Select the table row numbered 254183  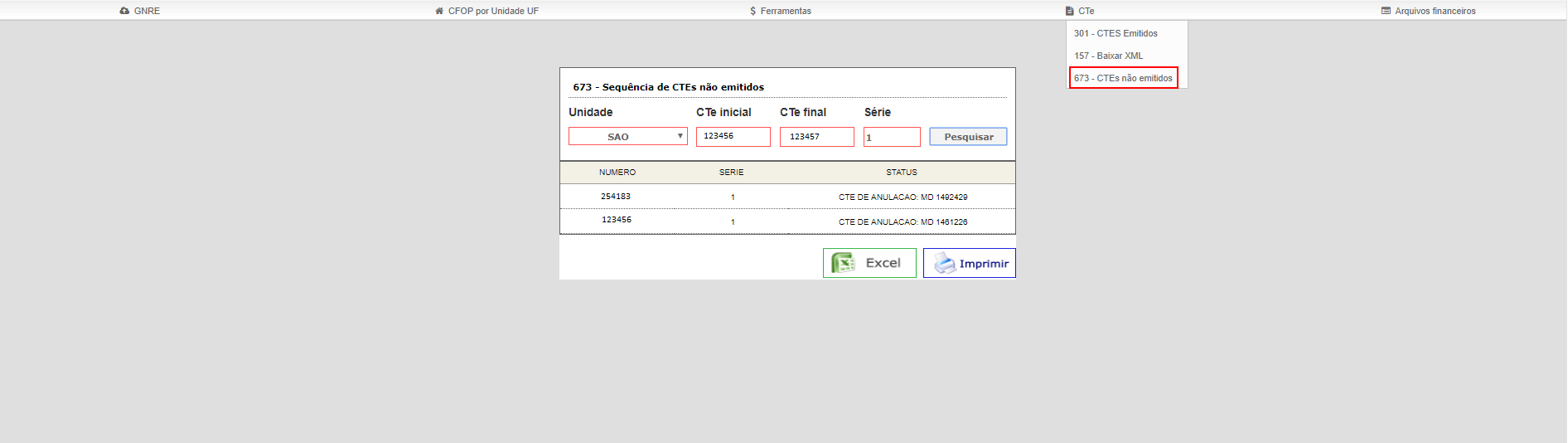click(787, 197)
